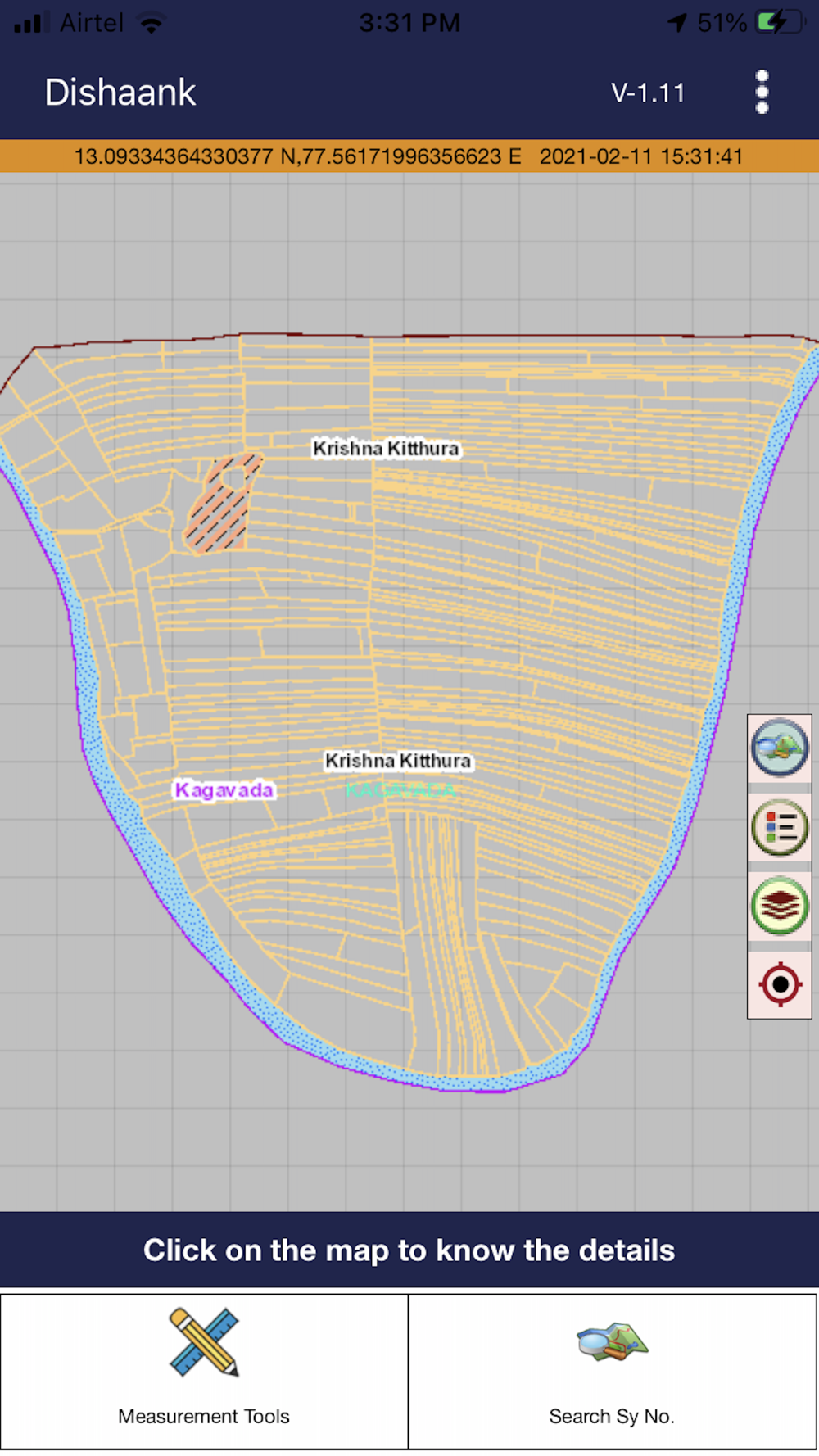Screen dimensions: 819x1456
Task: Tap the coordinates and timestamp bar
Action: 409,156
